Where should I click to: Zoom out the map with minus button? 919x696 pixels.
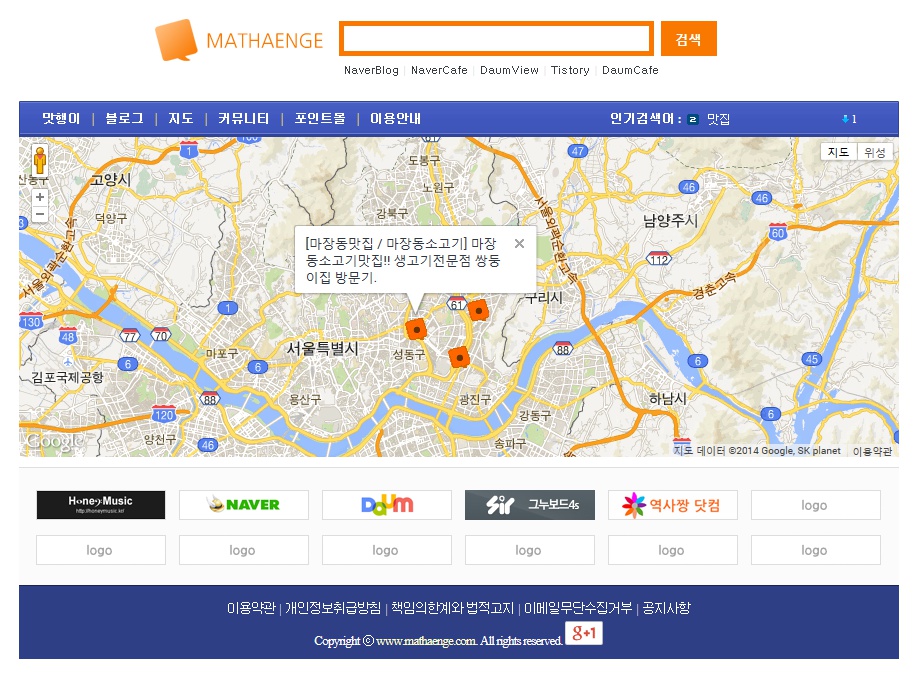click(40, 215)
